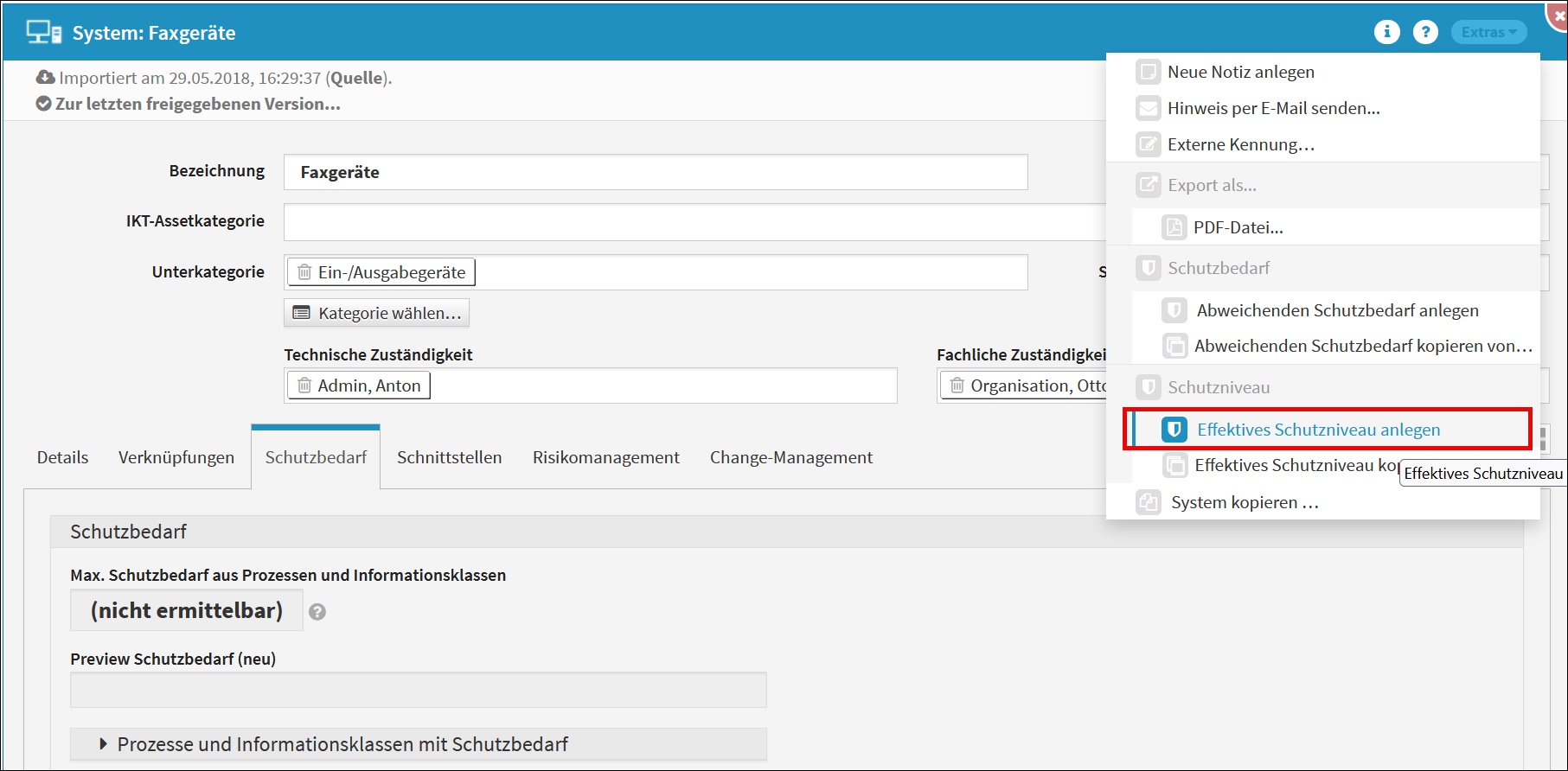Click into the Bezeichnung text field
Image resolution: width=1568 pixels, height=771 pixels.
[x=655, y=172]
